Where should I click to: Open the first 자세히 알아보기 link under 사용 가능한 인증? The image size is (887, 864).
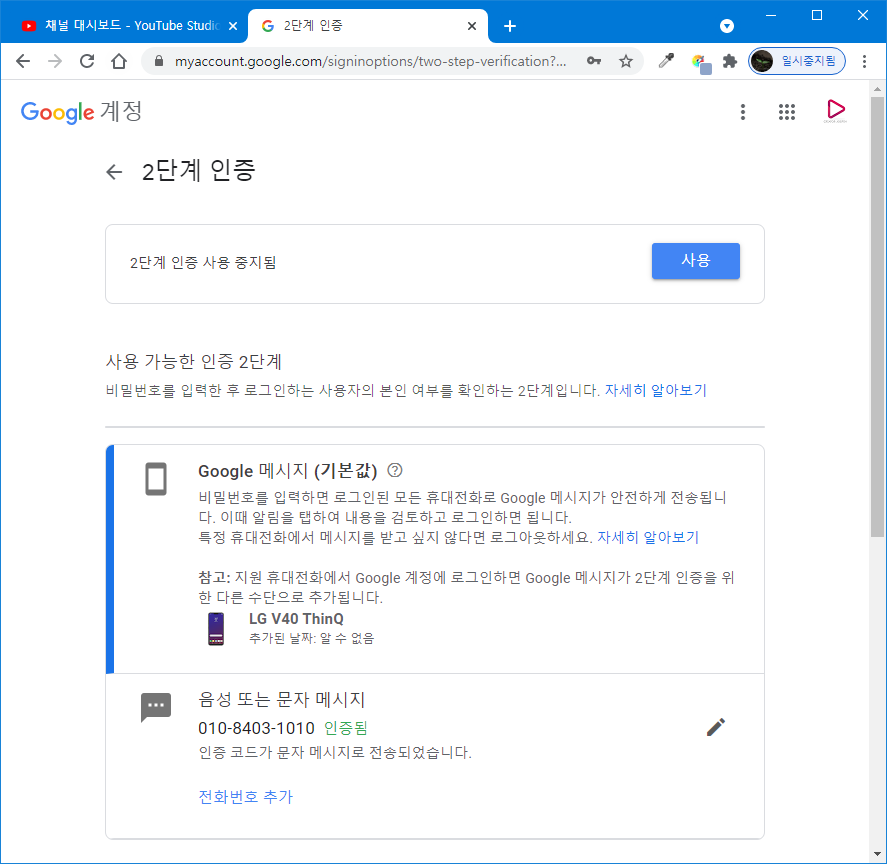(x=656, y=390)
